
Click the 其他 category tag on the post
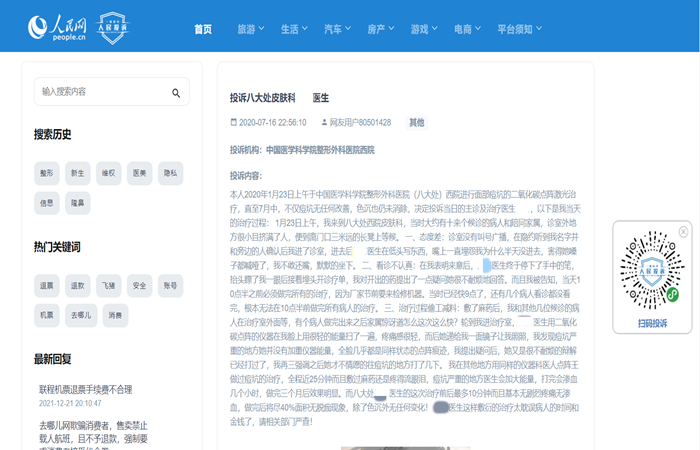[x=416, y=123]
